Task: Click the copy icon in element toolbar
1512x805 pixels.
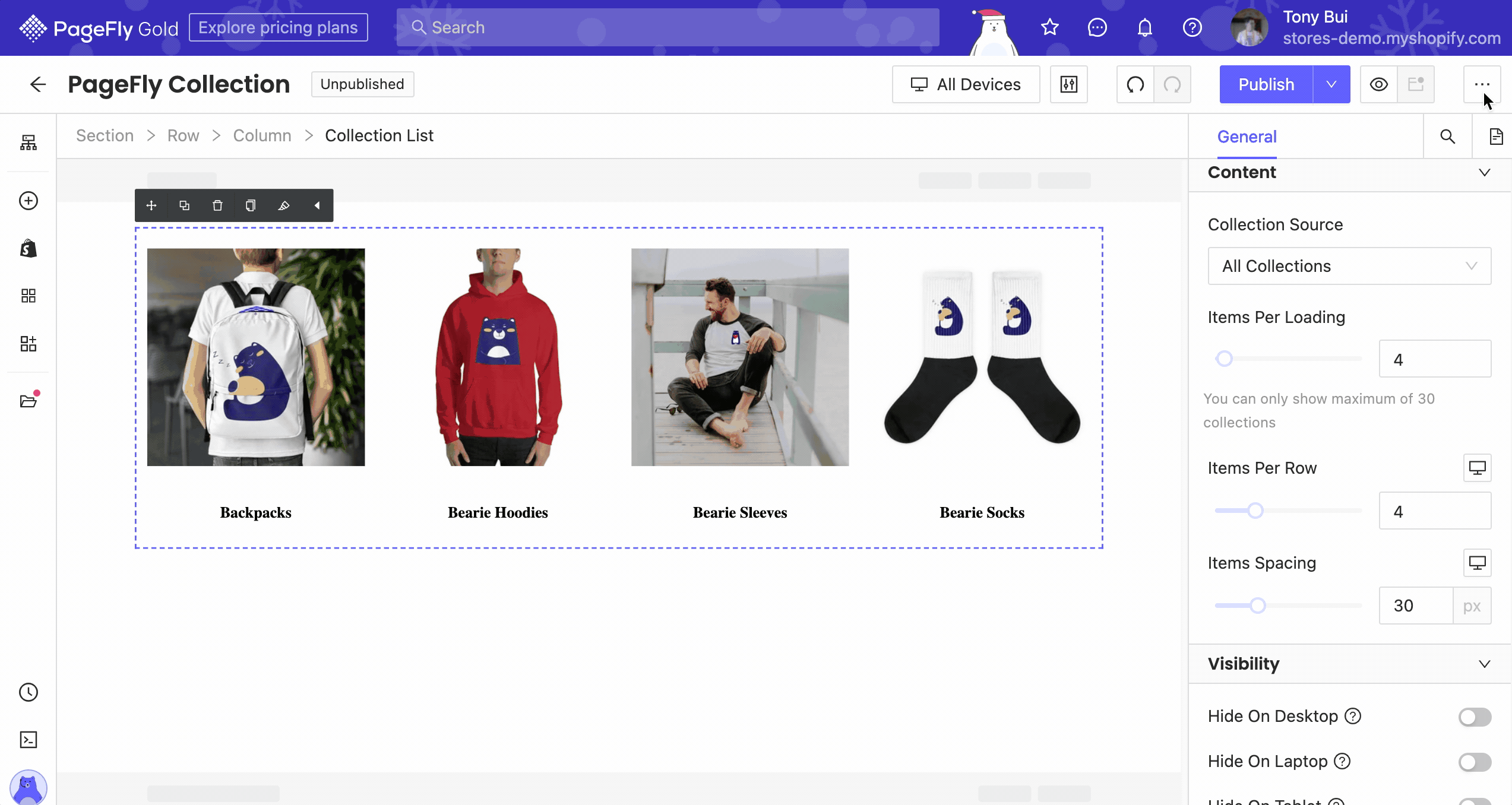Action: (x=251, y=205)
